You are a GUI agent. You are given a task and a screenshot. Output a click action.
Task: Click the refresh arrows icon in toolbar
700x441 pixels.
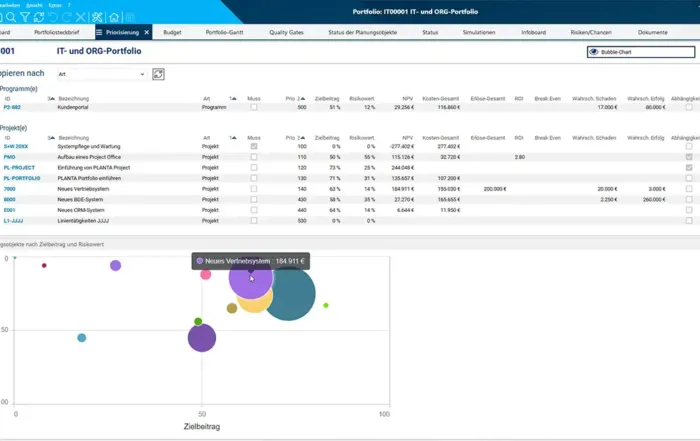(x=39, y=17)
